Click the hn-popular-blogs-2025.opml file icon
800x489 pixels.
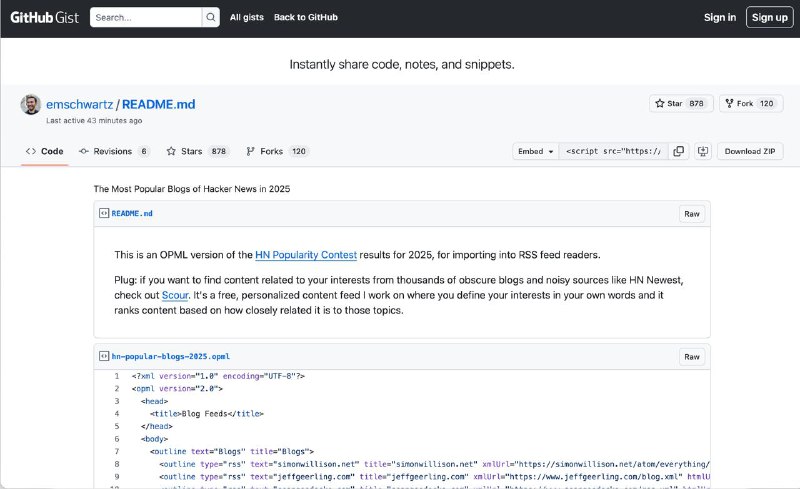tap(103, 356)
